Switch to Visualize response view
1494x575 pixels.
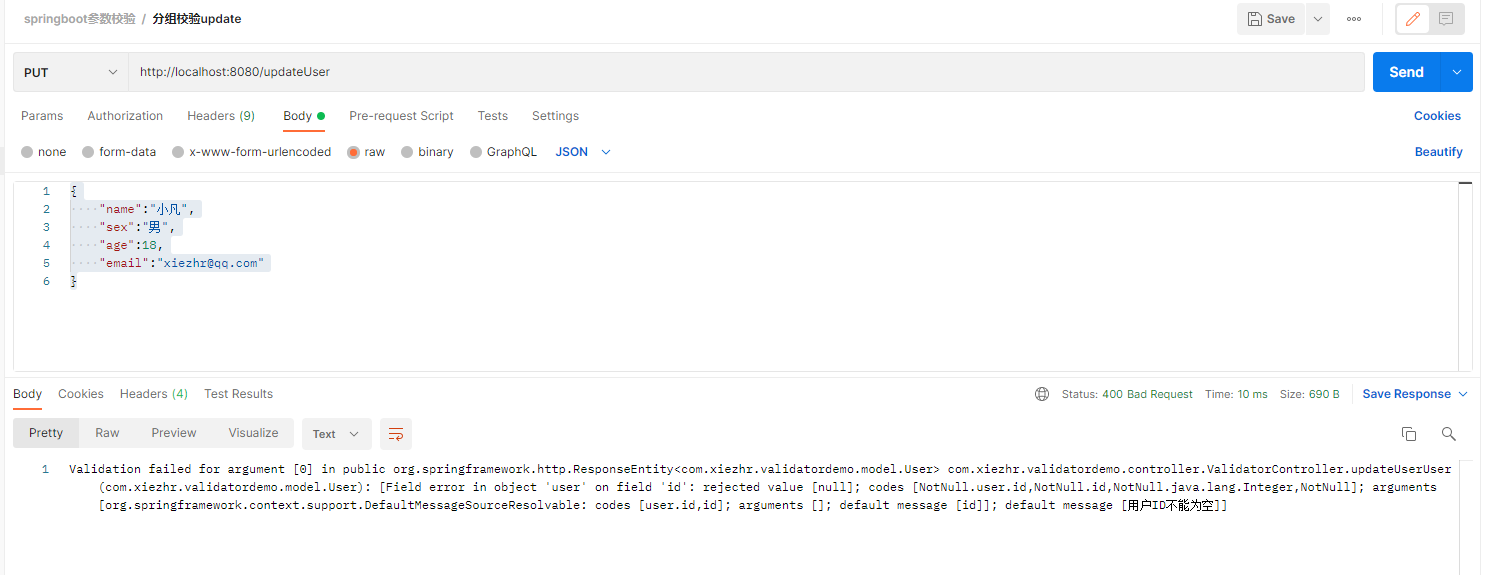[253, 433]
